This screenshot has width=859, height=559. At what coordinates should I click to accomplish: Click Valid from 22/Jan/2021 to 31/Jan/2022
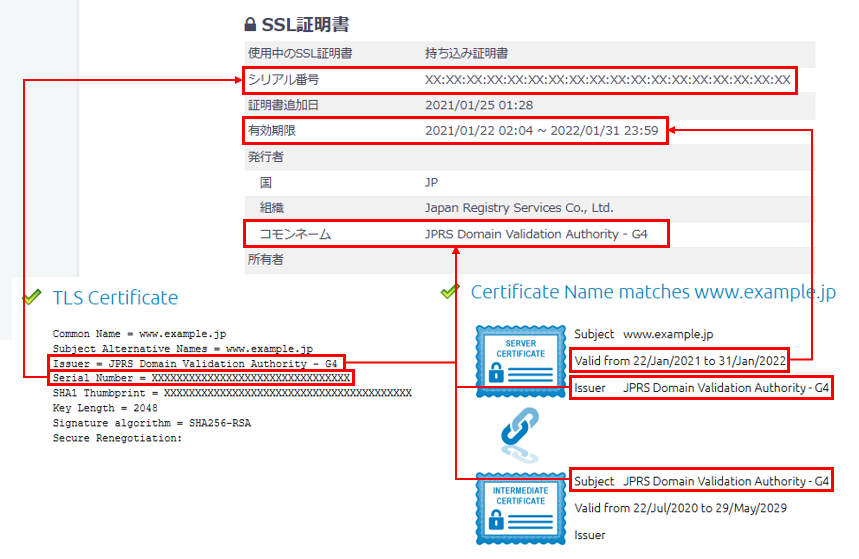pyautogui.click(x=680, y=361)
